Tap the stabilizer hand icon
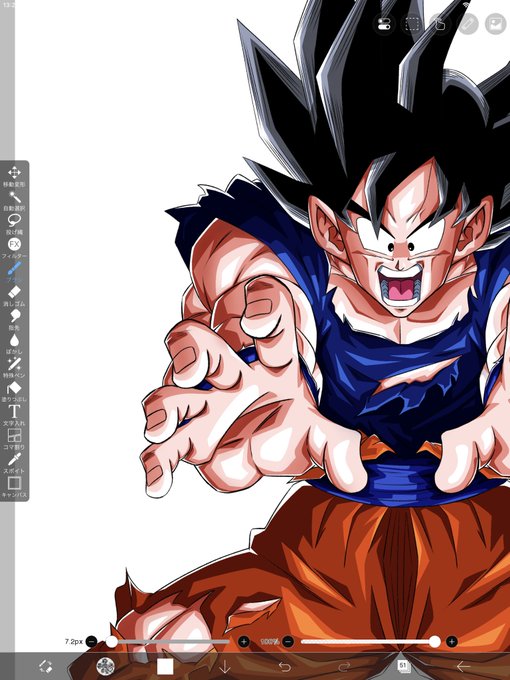Screen dimensions: 510x680 click(x=440, y=24)
